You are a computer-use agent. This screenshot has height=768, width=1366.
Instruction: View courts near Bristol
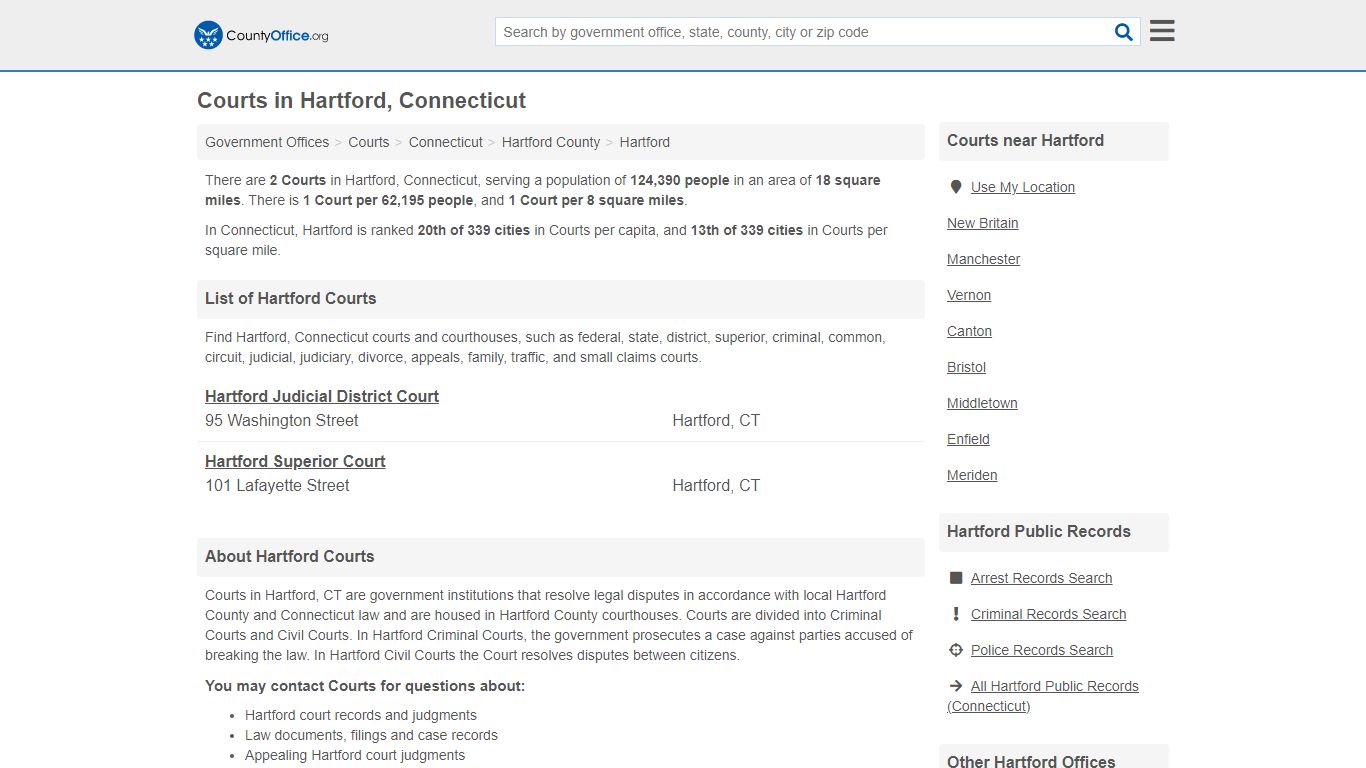pos(967,367)
